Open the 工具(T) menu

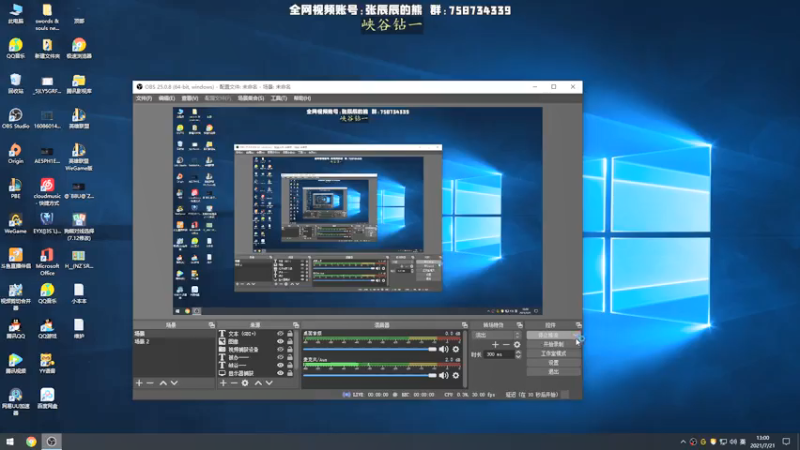coord(279,98)
